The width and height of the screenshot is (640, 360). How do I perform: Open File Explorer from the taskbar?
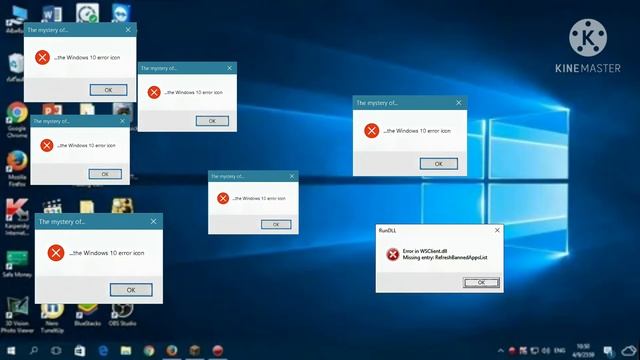[x=126, y=351]
